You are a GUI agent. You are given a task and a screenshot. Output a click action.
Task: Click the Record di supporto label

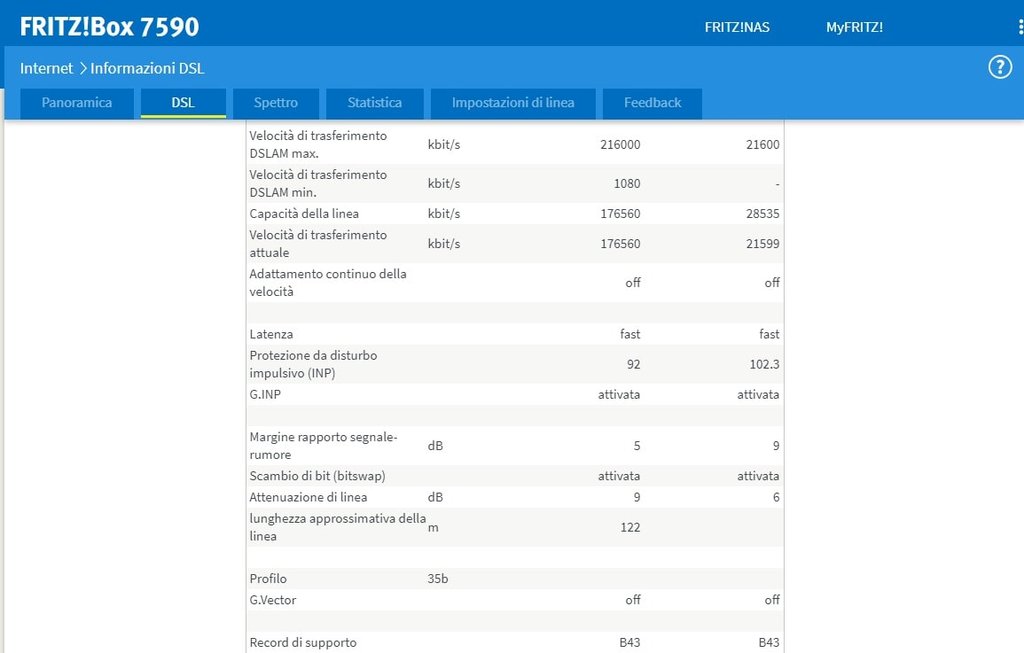click(303, 642)
